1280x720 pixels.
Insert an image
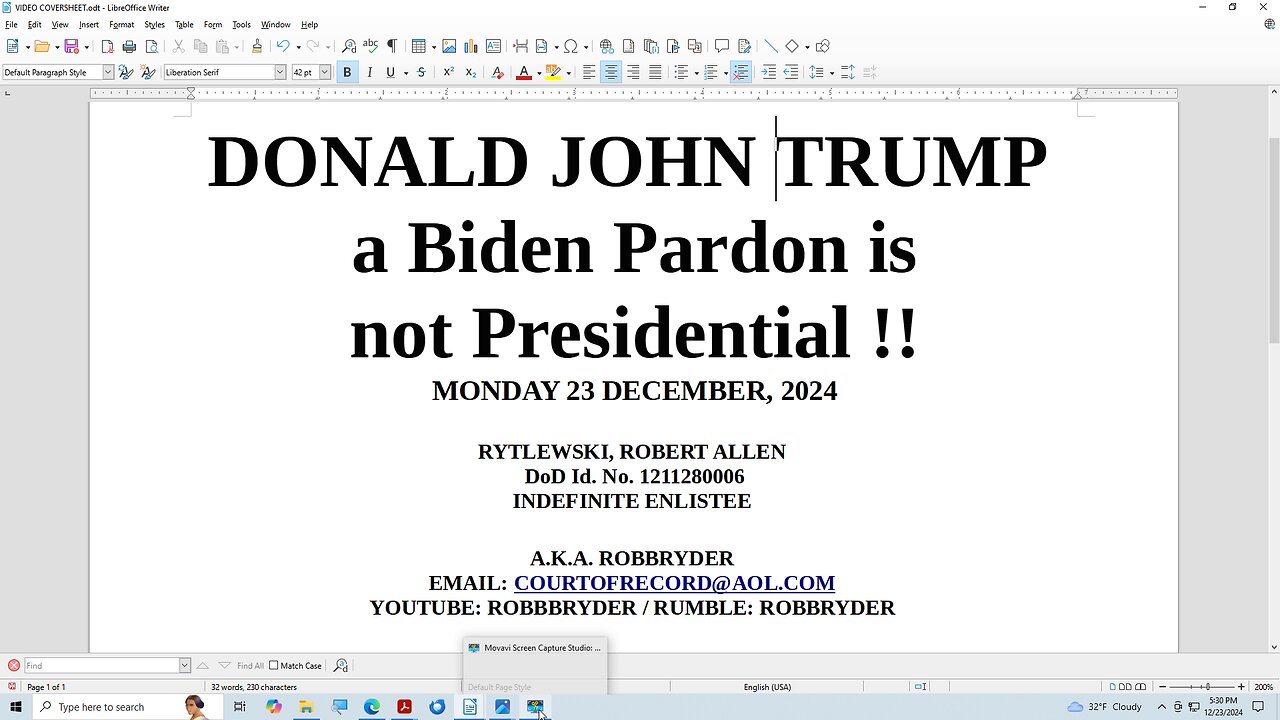(449, 46)
